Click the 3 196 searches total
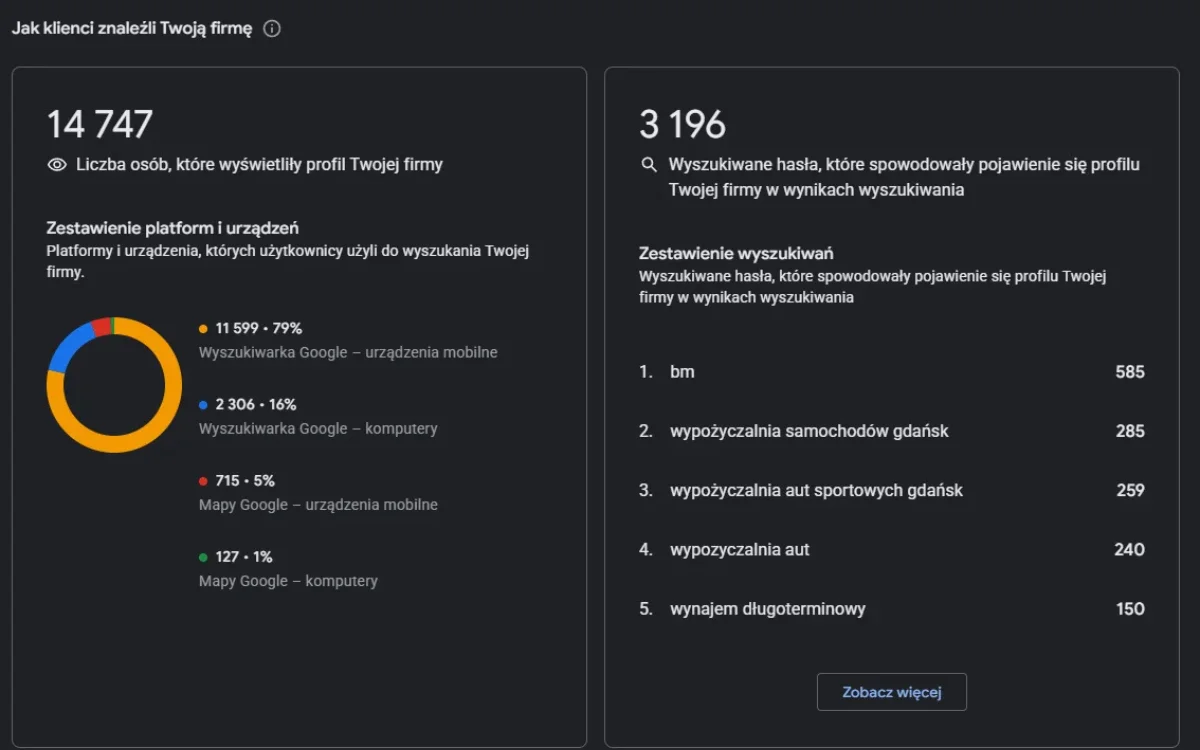Image resolution: width=1200 pixels, height=750 pixels. point(683,125)
